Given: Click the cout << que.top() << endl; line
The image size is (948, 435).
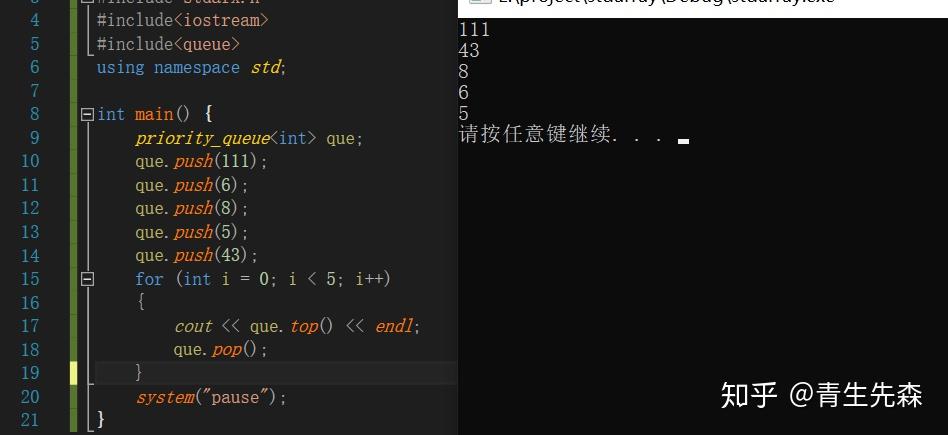Looking at the screenshot, I should click(297, 327).
